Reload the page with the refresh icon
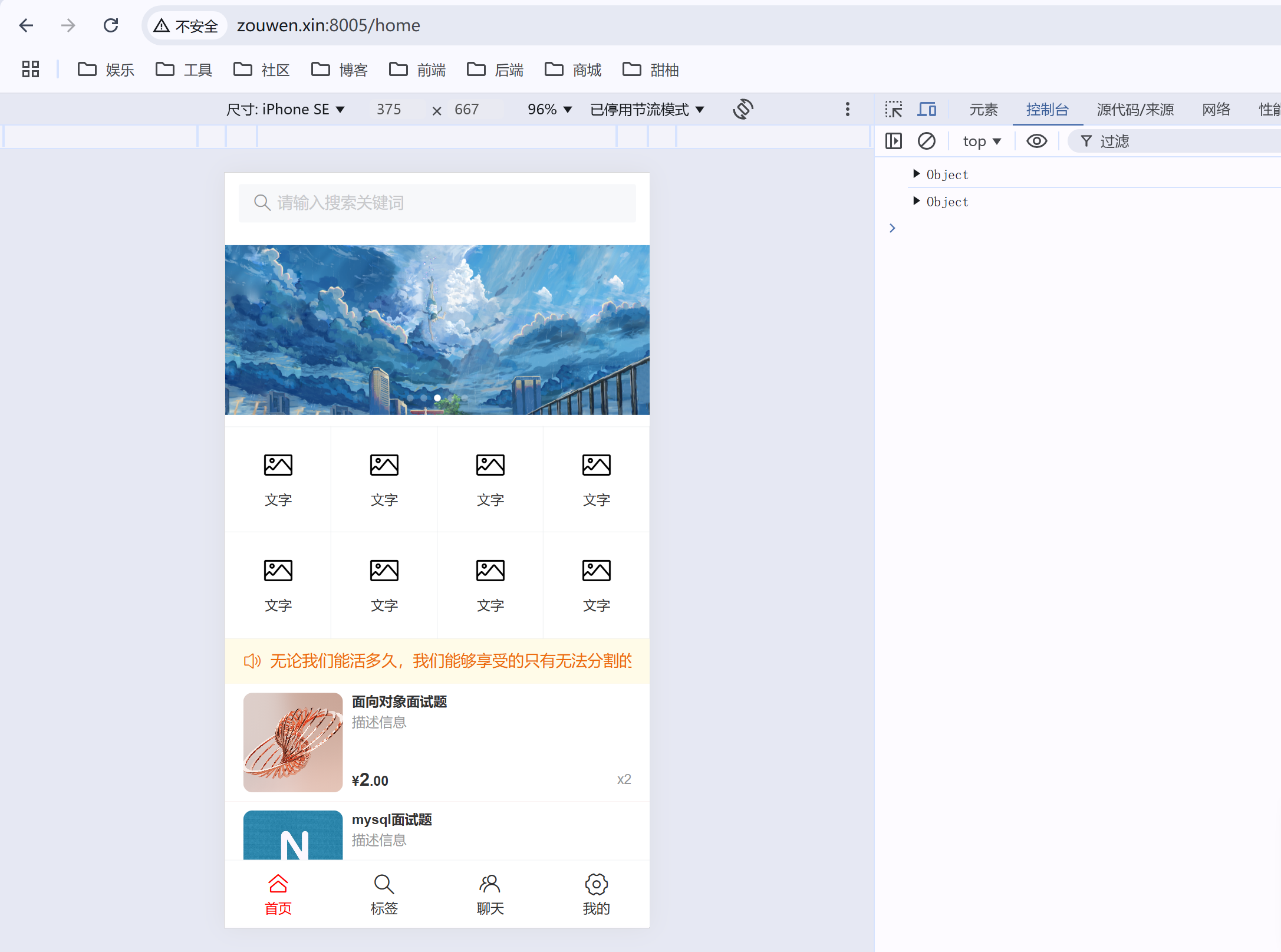This screenshot has width=1281, height=952. (x=111, y=25)
